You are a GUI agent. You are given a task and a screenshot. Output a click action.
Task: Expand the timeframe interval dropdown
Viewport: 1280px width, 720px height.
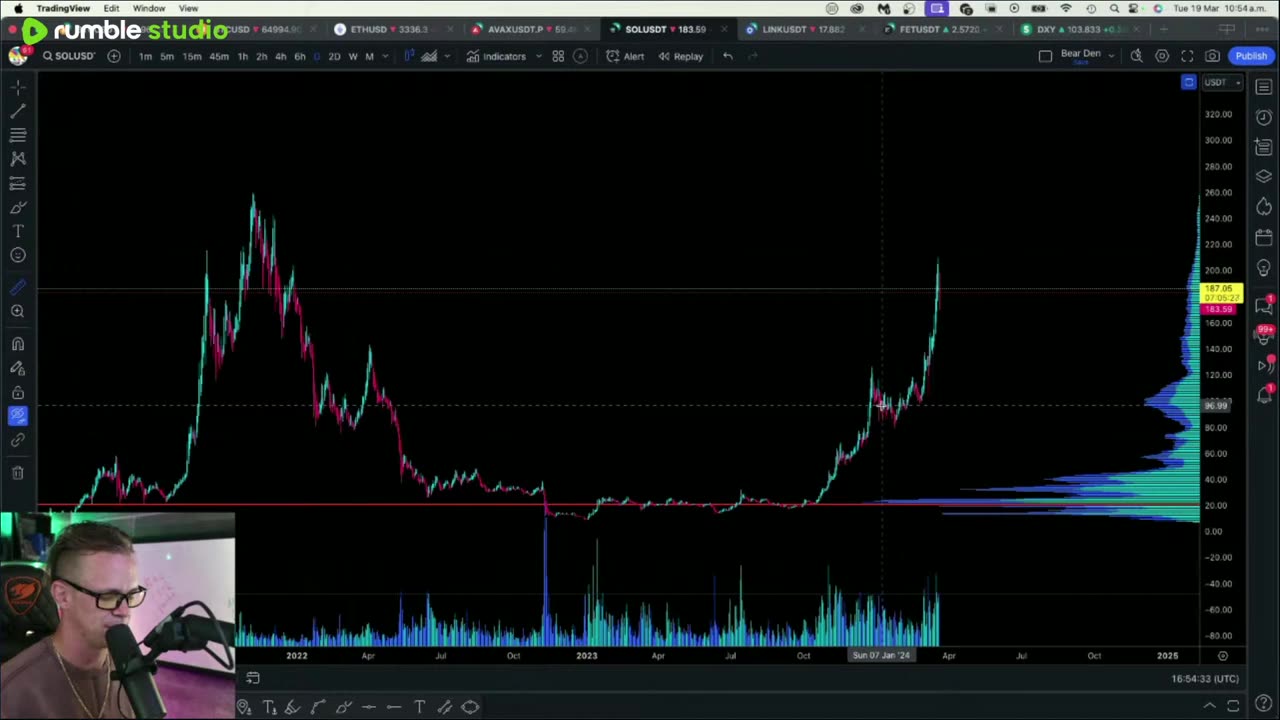coord(385,56)
